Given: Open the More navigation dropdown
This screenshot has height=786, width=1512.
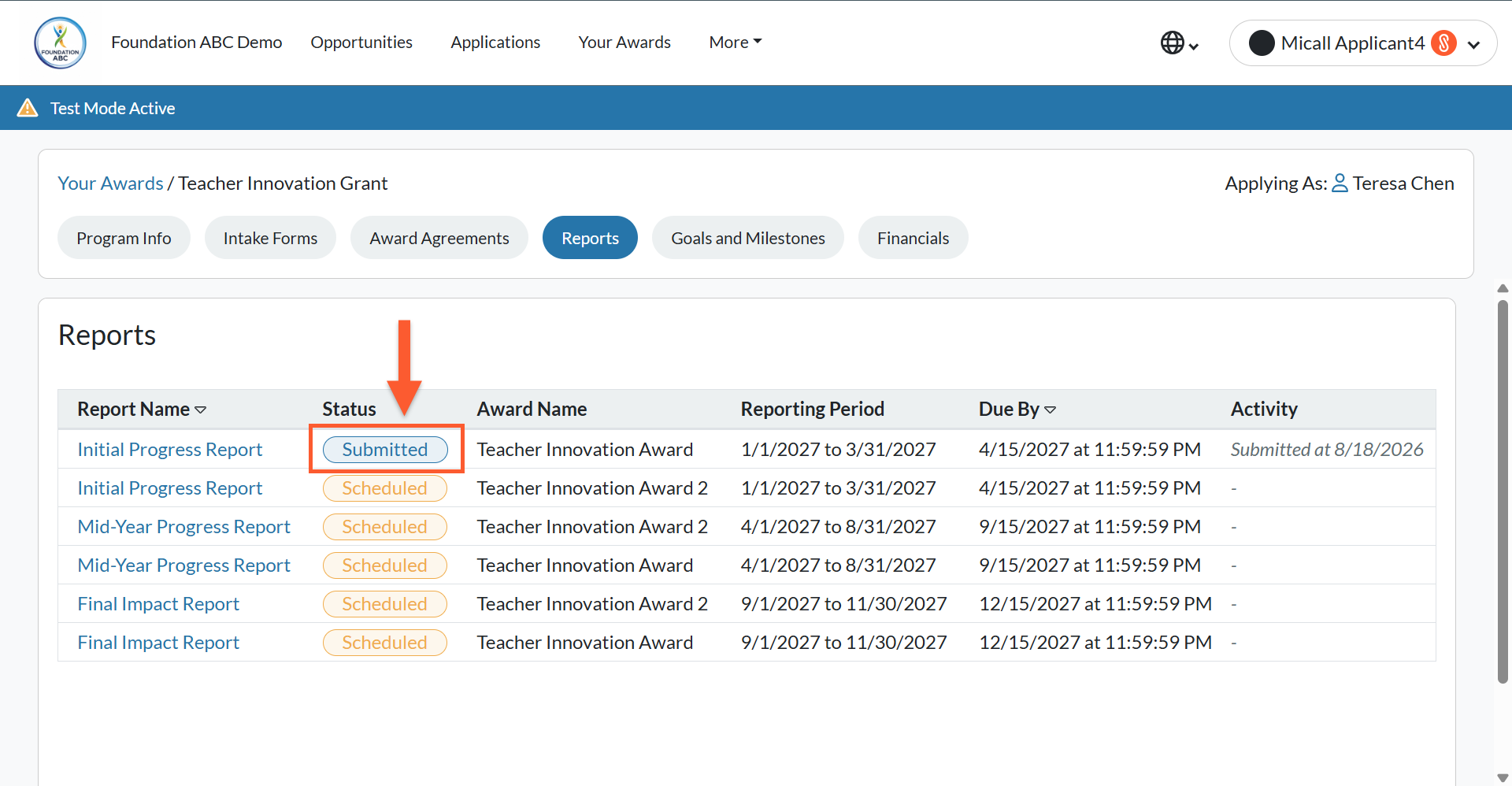Looking at the screenshot, I should (x=735, y=43).
